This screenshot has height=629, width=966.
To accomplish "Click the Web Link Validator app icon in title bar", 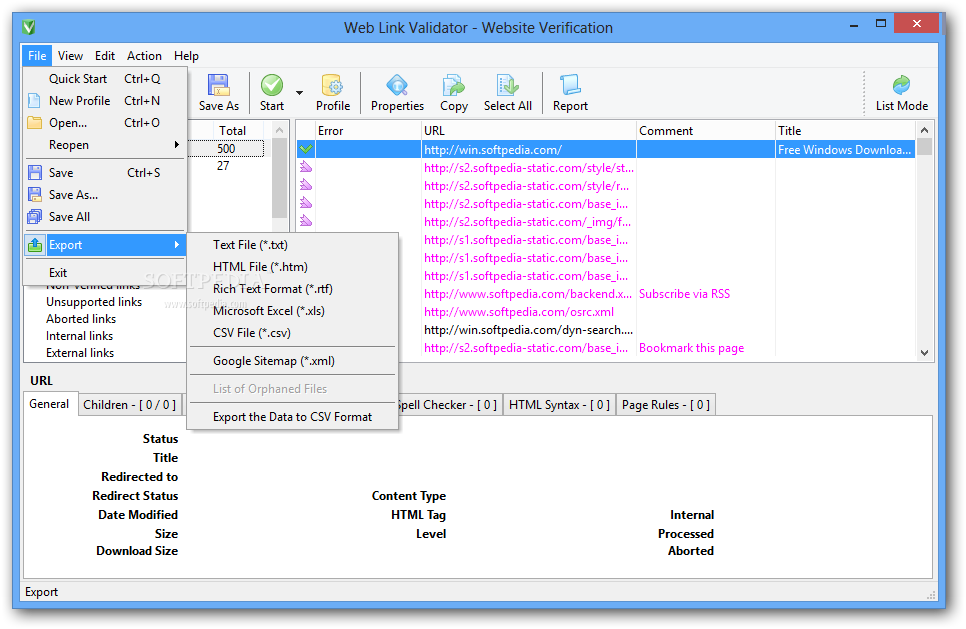I will click(28, 27).
